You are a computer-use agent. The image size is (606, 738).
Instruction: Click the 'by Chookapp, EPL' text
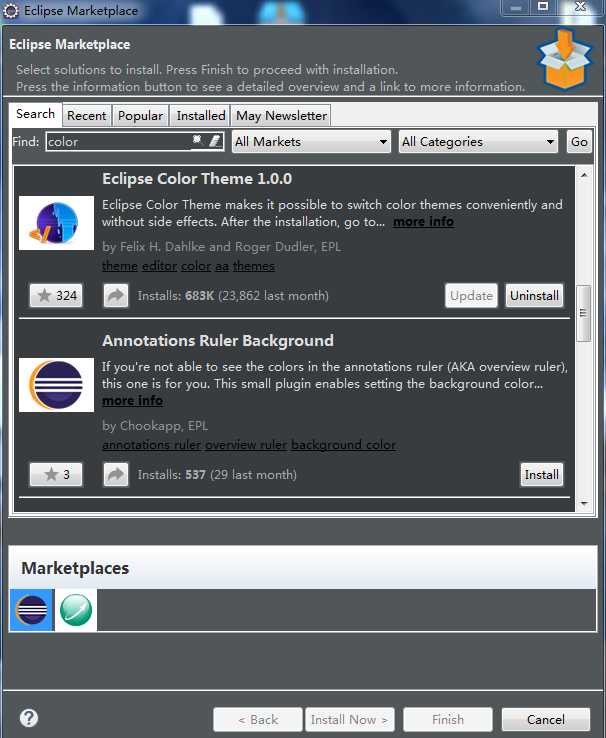pos(155,426)
